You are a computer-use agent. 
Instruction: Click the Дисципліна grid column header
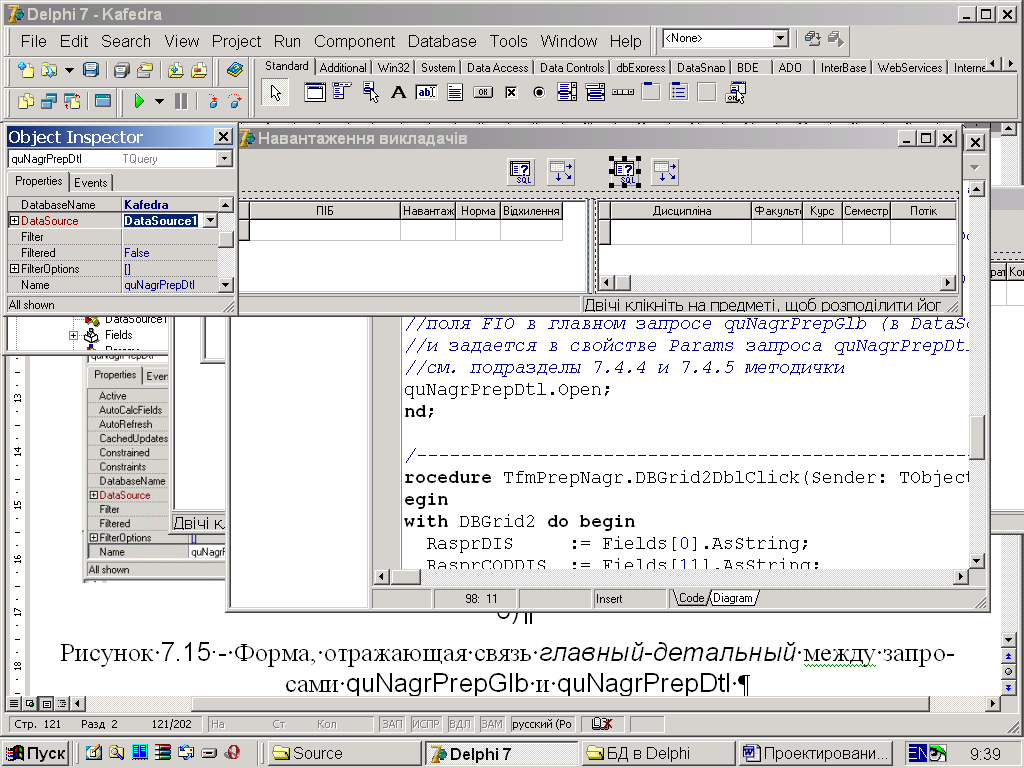[681, 211]
